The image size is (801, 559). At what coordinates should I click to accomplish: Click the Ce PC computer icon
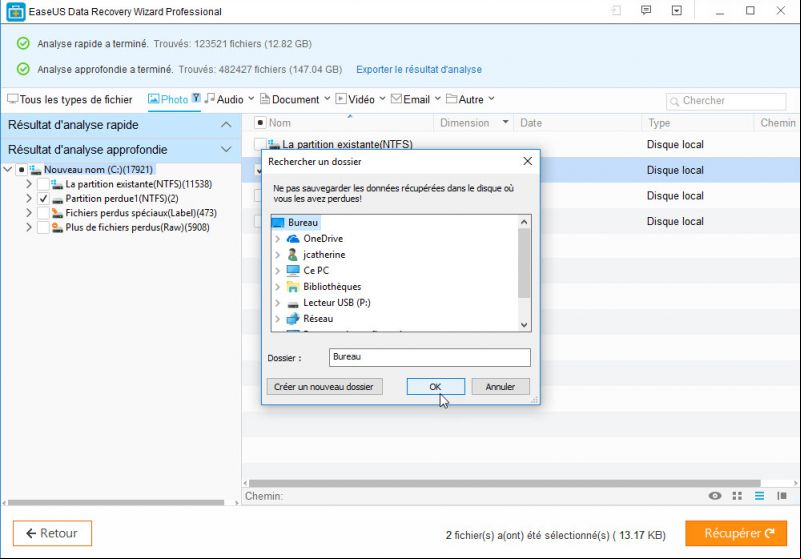click(x=293, y=270)
